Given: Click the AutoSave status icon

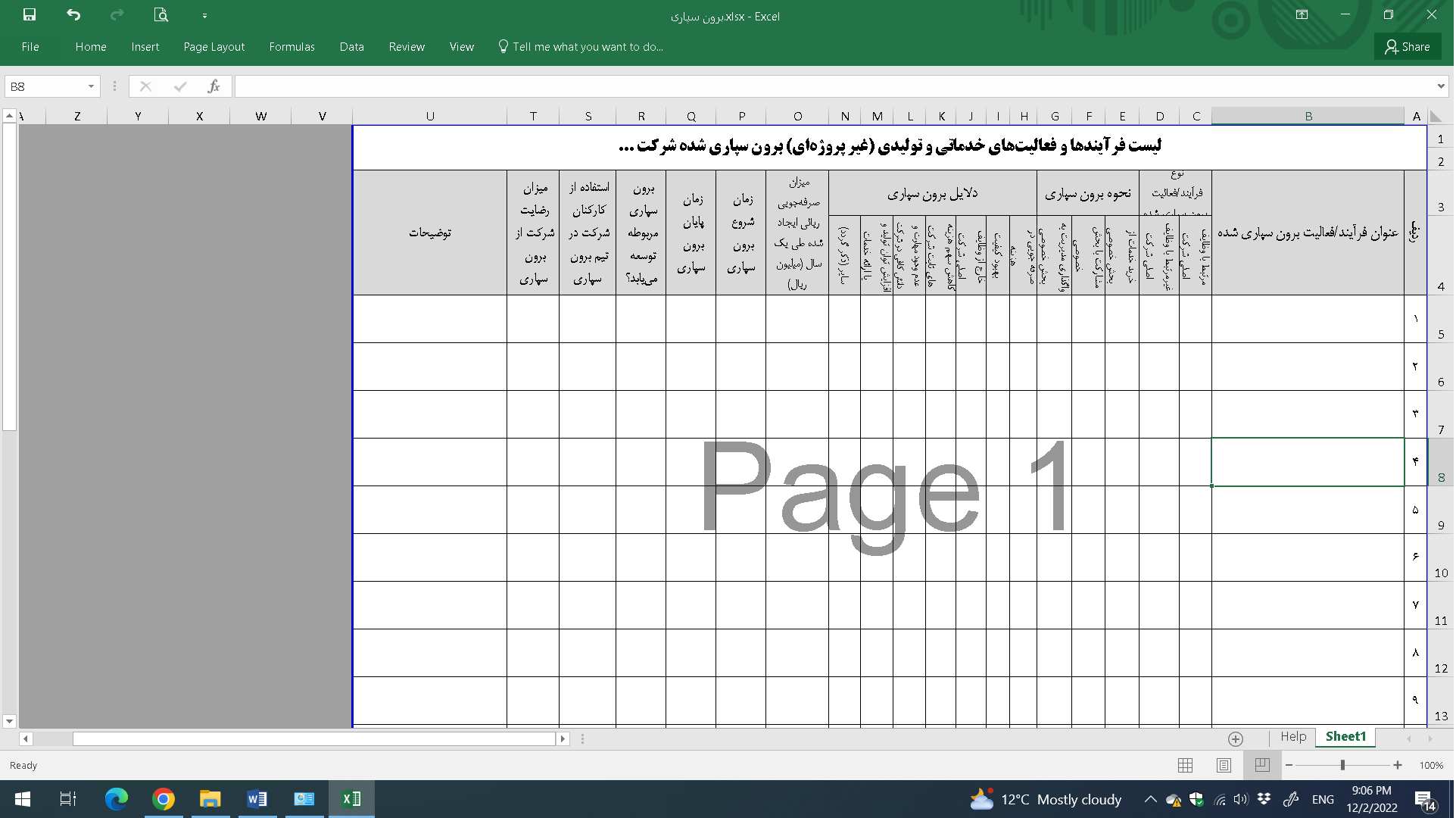Looking at the screenshot, I should pyautogui.click(x=28, y=15).
